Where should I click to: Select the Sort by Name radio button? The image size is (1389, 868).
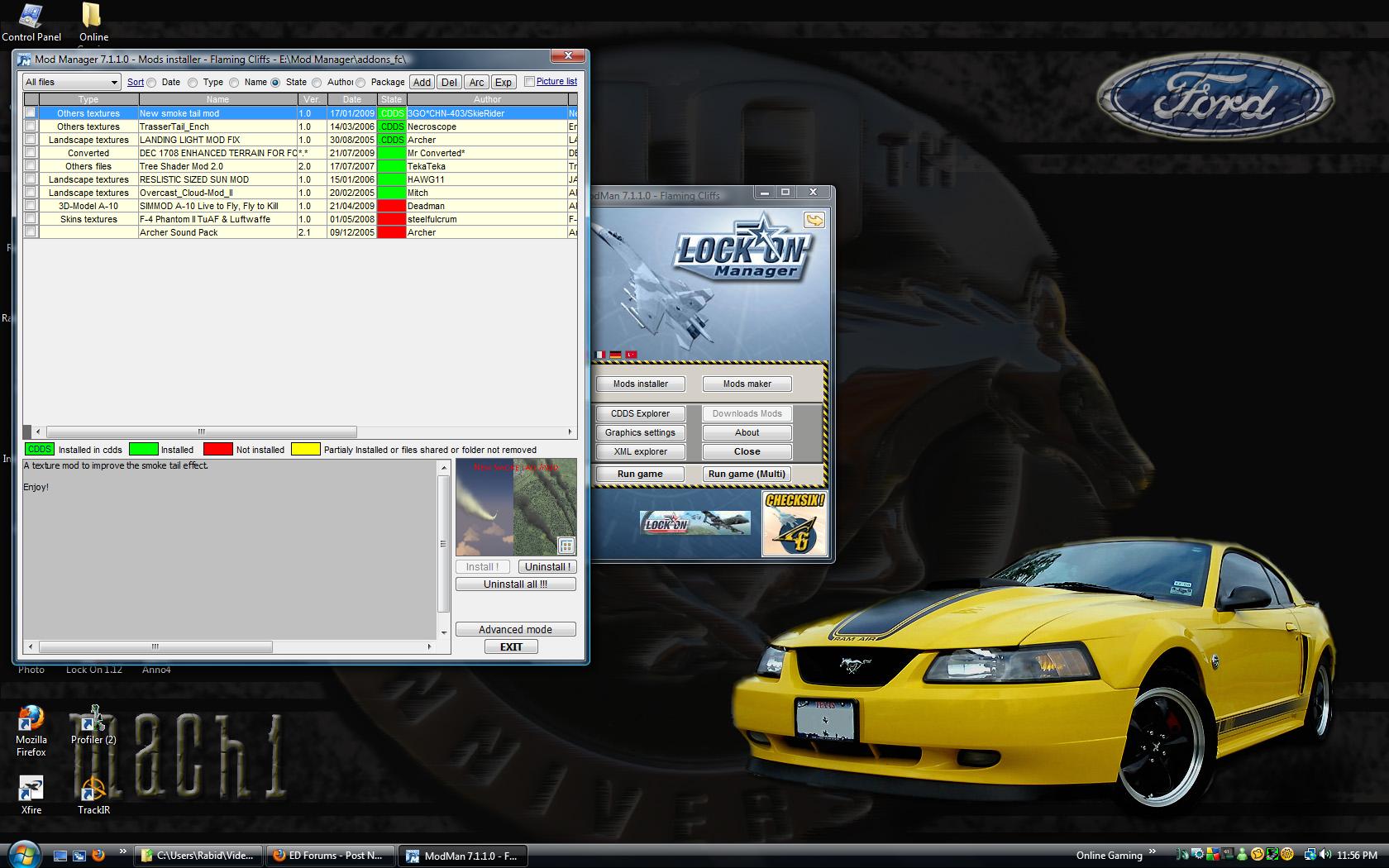234,83
